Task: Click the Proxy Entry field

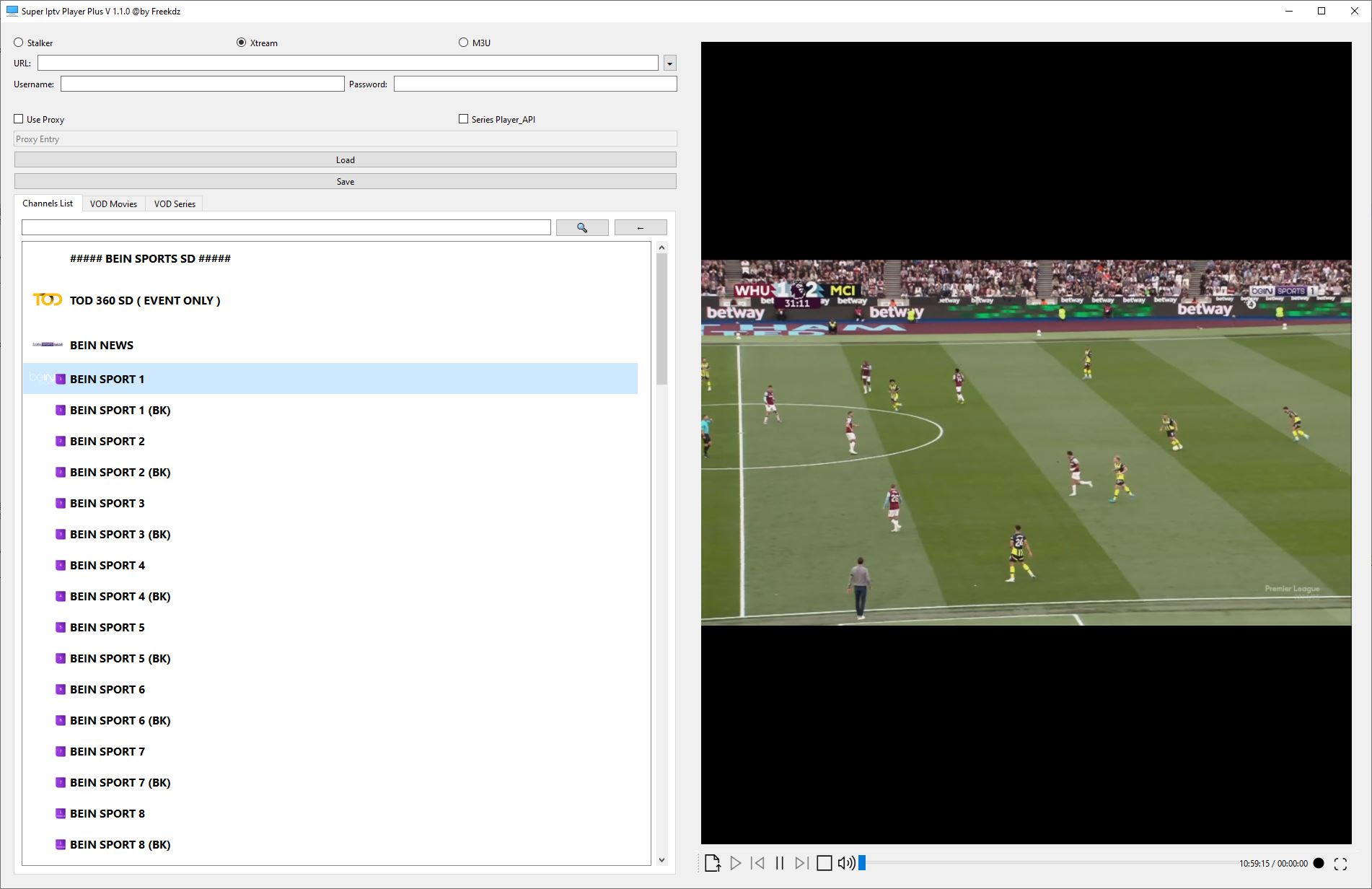Action: [x=346, y=139]
